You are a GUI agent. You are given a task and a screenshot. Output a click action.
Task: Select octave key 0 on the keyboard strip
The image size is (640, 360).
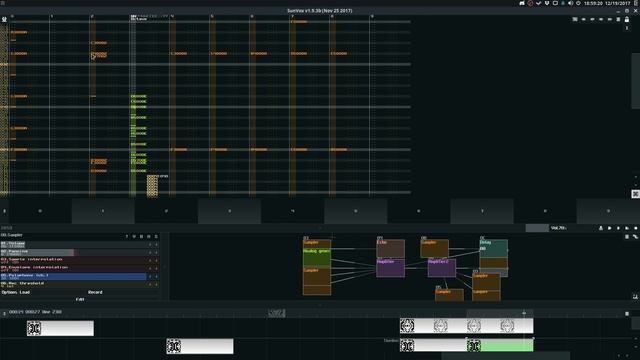click(40, 211)
